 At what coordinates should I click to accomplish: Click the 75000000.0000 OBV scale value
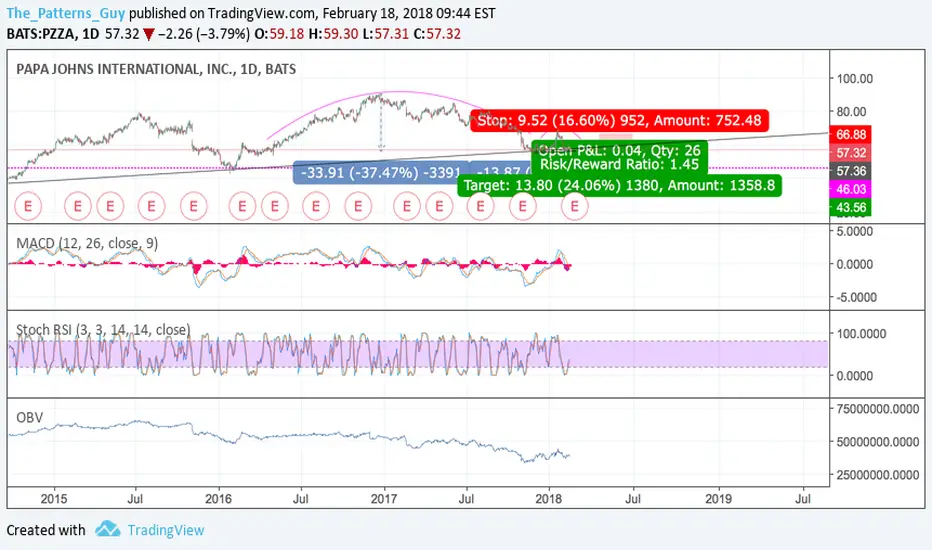pyautogui.click(x=877, y=409)
